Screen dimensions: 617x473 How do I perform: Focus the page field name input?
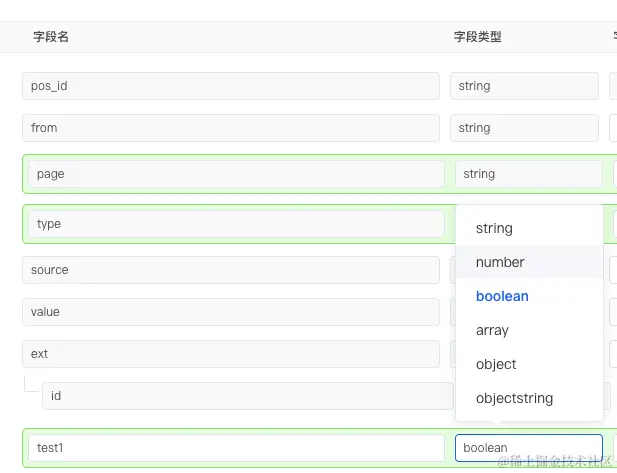236,174
